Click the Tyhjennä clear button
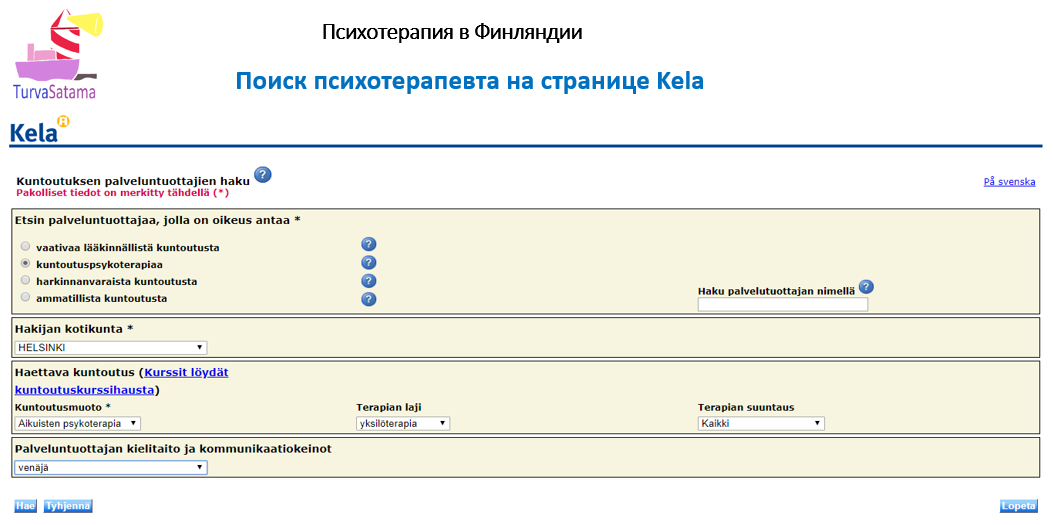 (68, 506)
